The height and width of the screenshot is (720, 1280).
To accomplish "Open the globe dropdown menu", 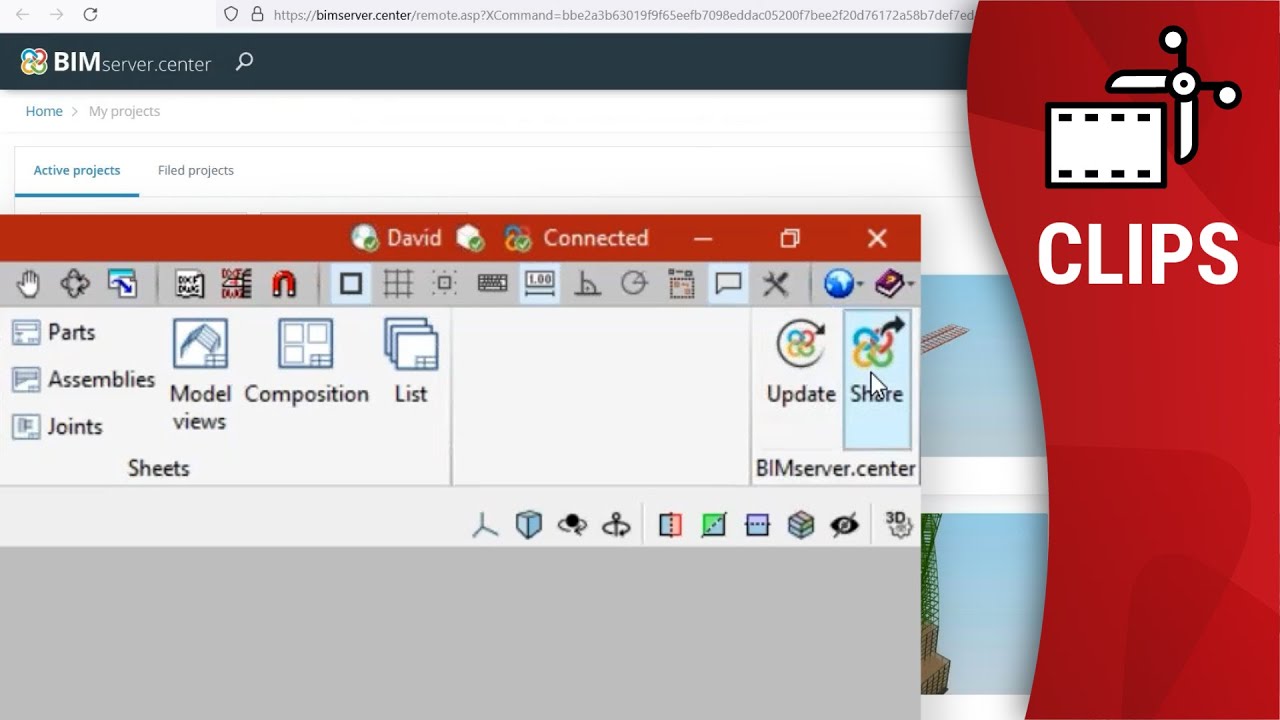I will (x=842, y=284).
